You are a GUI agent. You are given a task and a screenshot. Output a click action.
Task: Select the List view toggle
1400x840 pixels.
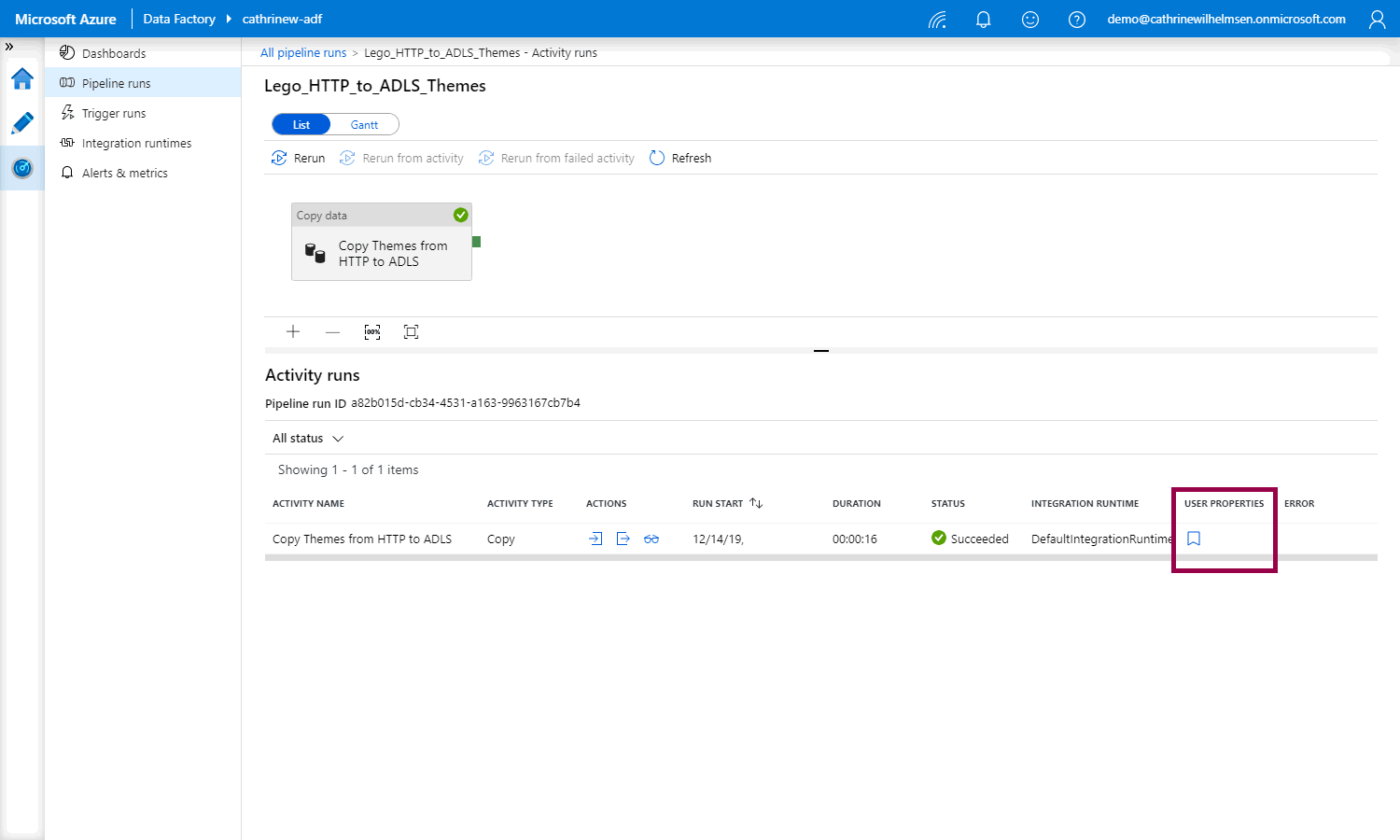click(x=301, y=125)
